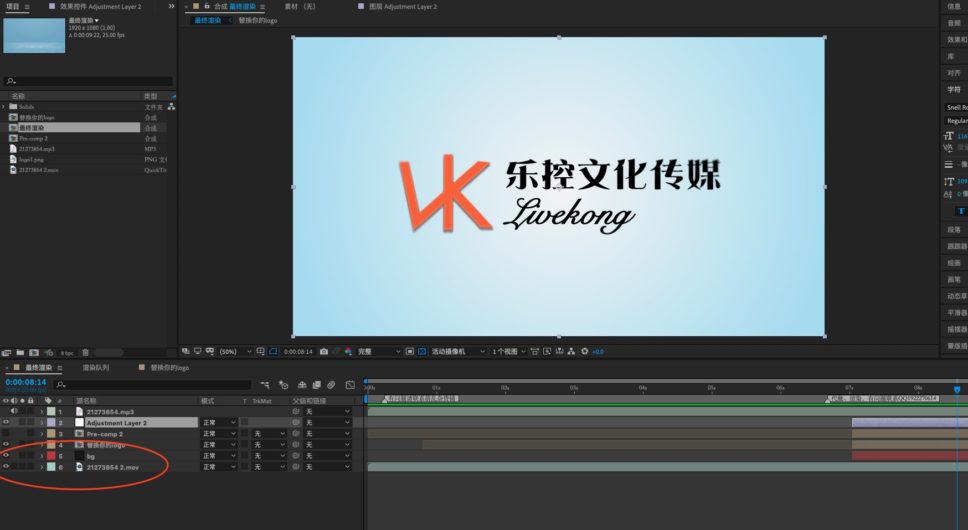The height and width of the screenshot is (530, 968).
Task: Hide the 21273854 2.mov layer
Action: [x=6, y=467]
